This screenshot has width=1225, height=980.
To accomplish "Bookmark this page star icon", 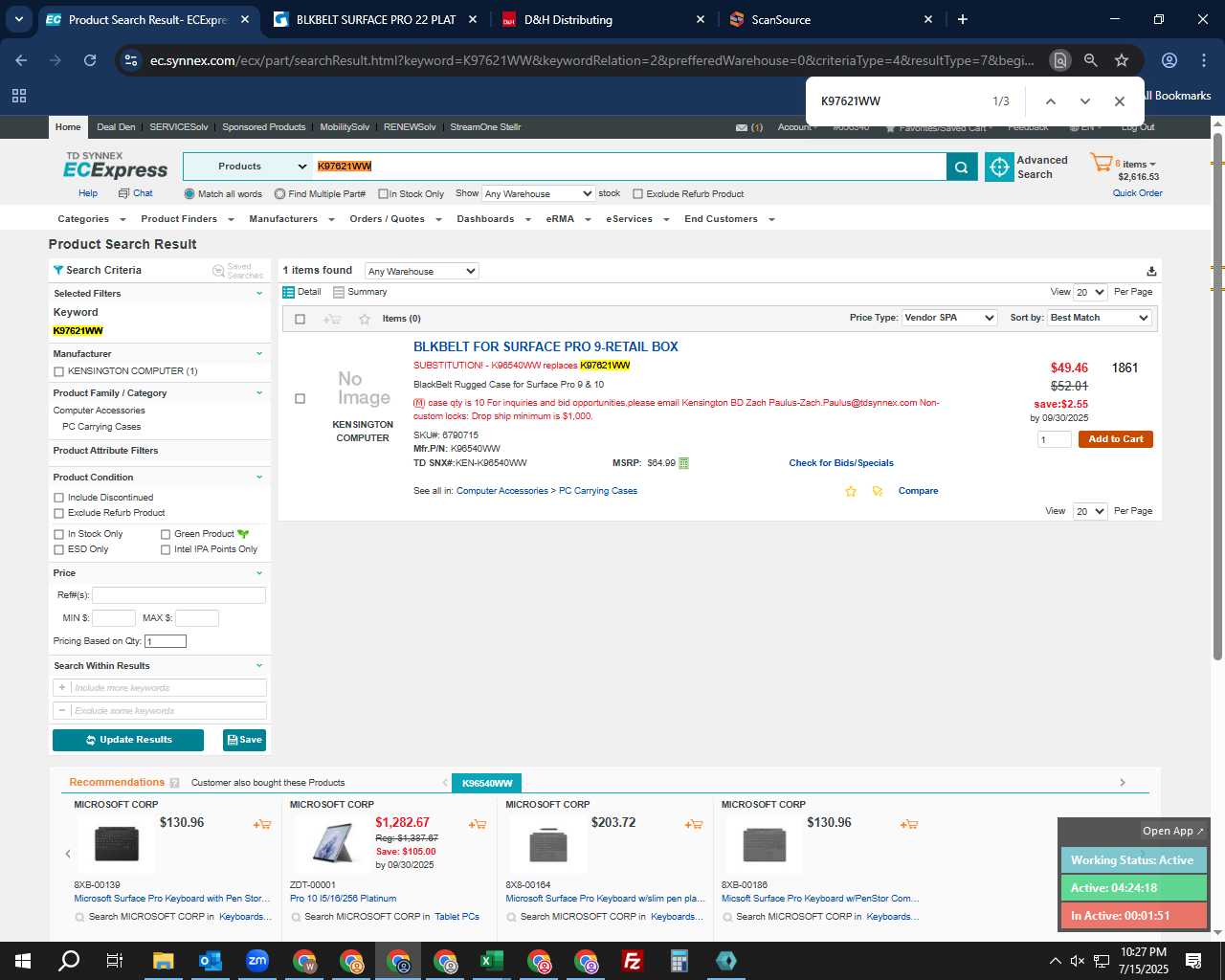I will pos(1122,60).
